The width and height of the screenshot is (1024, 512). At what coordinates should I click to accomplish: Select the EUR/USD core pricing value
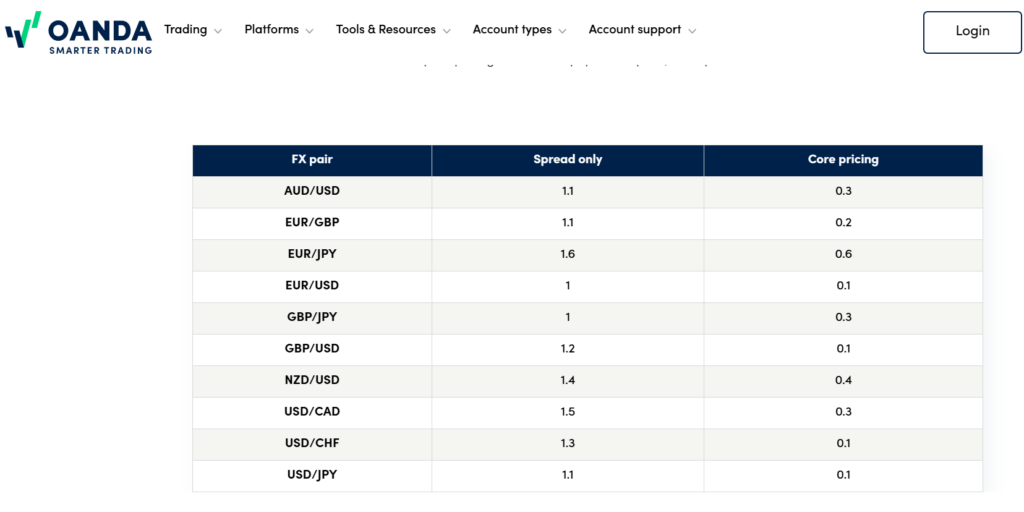[843, 287]
